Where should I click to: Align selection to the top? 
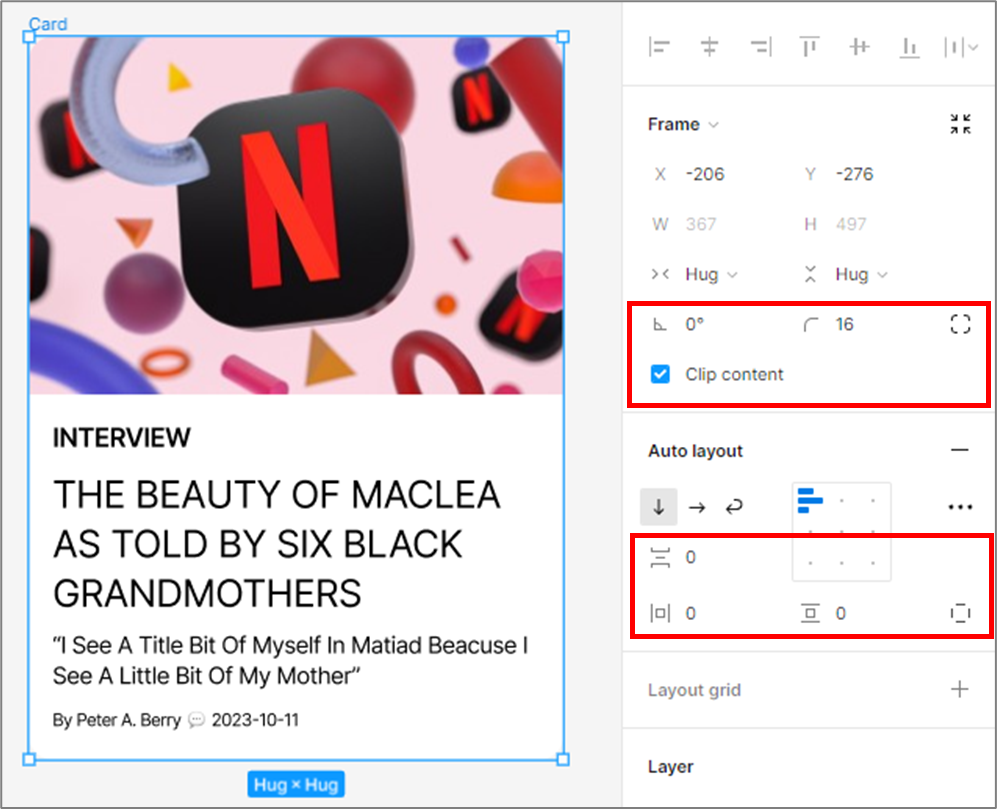[x=809, y=47]
